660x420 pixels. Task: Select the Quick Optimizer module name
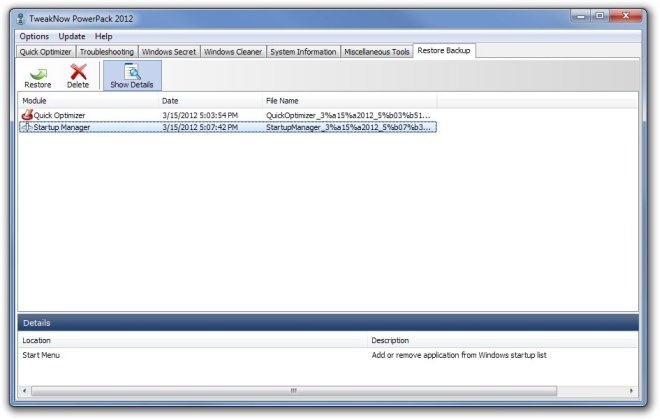click(x=59, y=115)
